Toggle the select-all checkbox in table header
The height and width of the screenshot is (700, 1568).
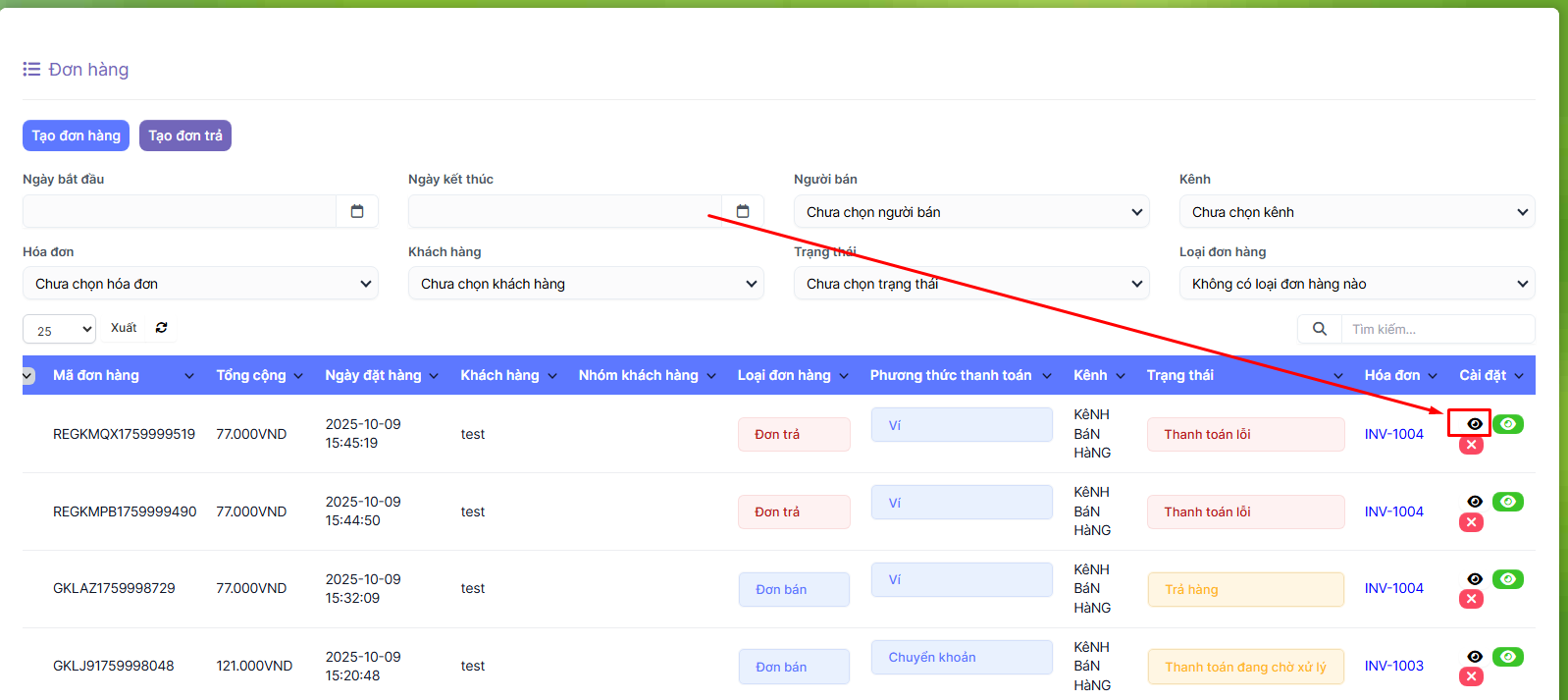coord(27,376)
